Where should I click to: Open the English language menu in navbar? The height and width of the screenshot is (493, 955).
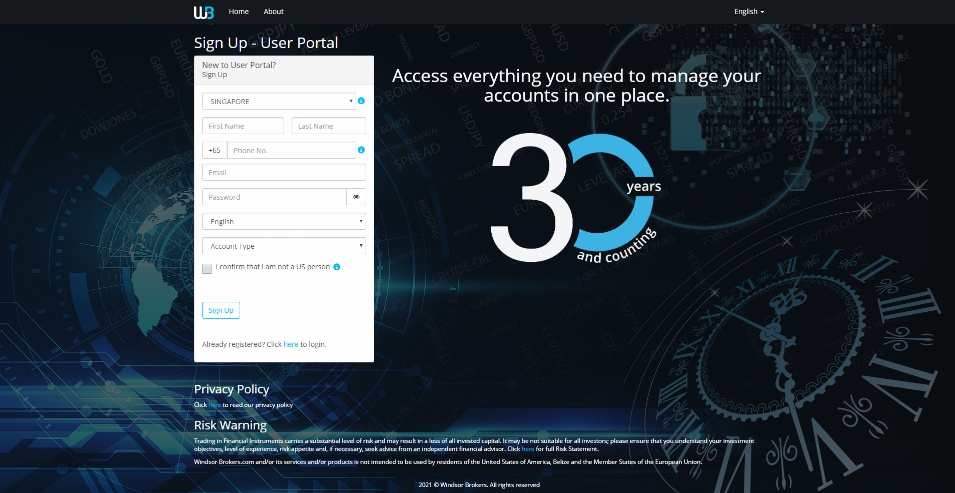(749, 12)
